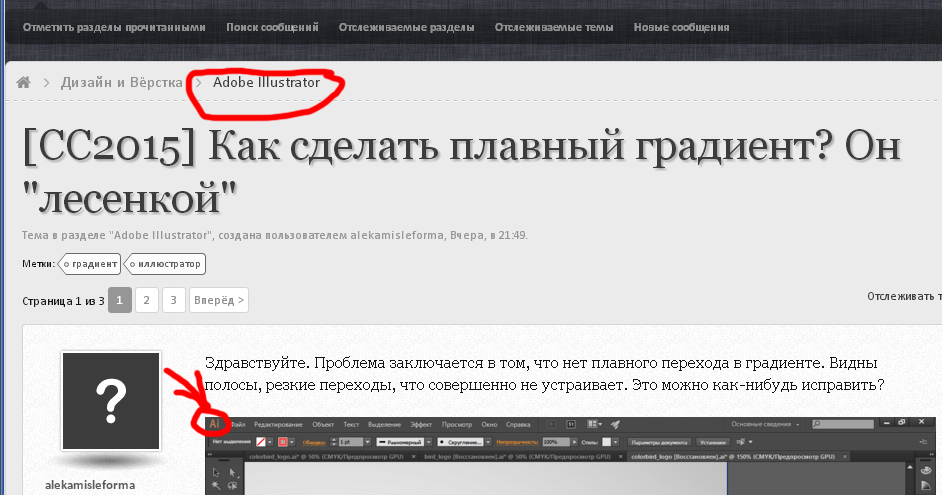Click the fill color swatch (none)
This screenshot has height=495, width=942.
261,442
